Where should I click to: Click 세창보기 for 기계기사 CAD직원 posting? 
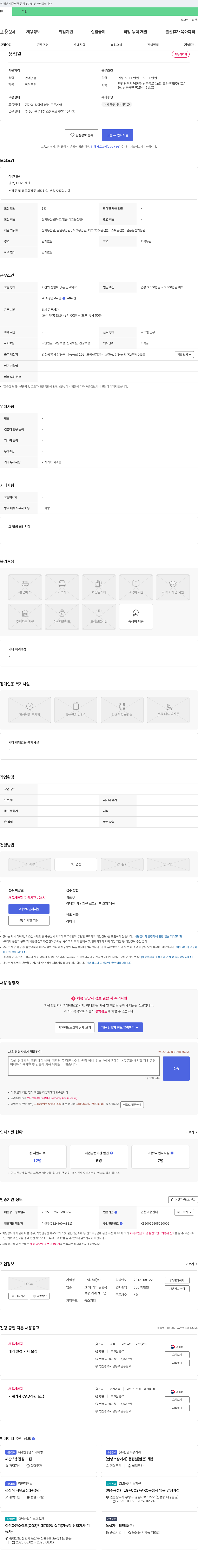click(x=177, y=1408)
